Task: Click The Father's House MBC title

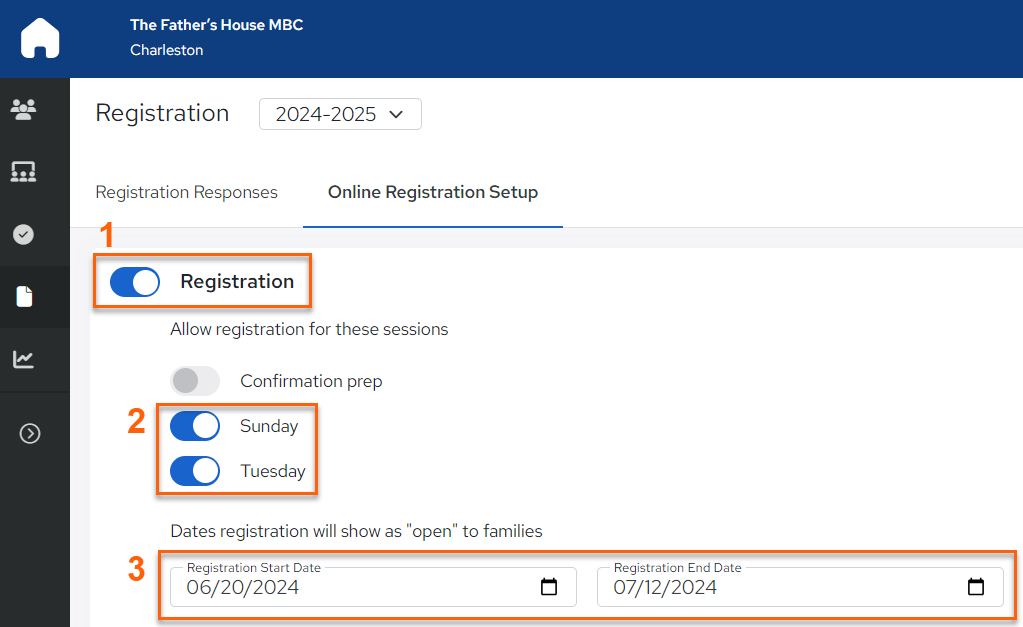Action: click(217, 25)
